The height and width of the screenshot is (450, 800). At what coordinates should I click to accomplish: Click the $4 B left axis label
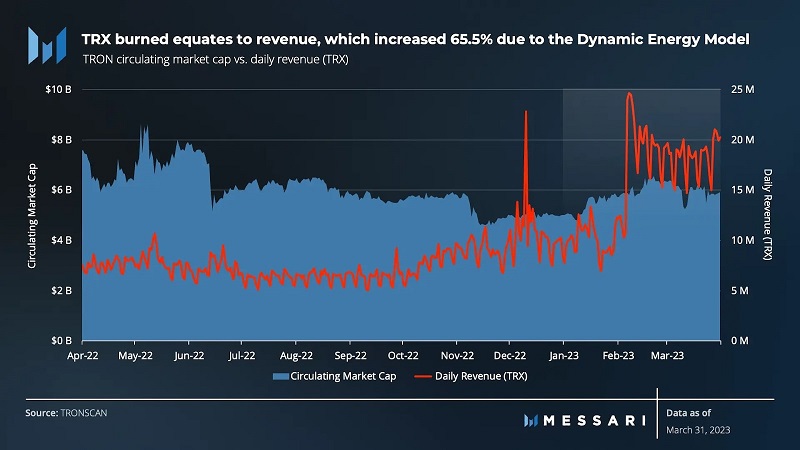coord(61,240)
